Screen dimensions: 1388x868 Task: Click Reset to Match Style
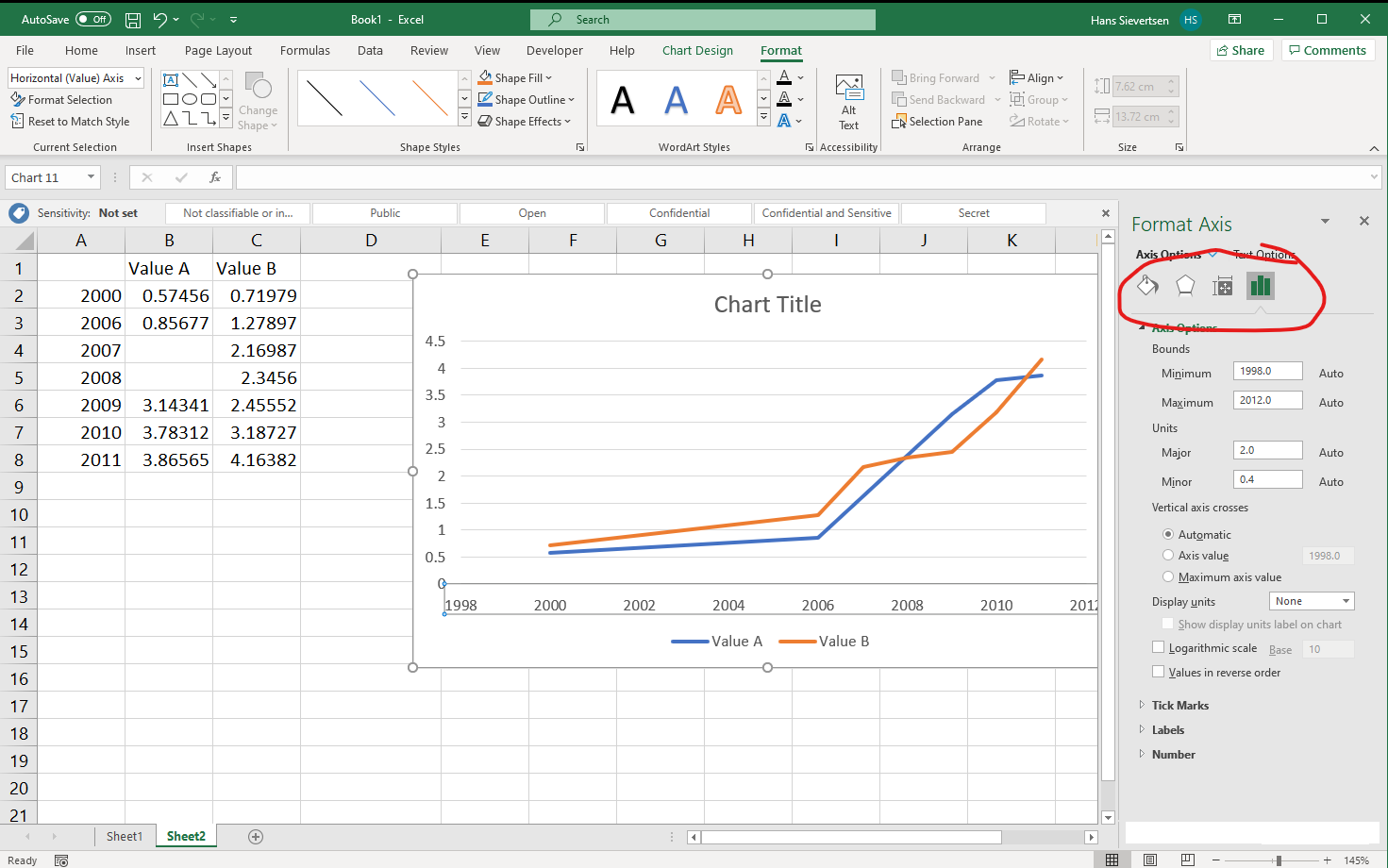pos(70,122)
